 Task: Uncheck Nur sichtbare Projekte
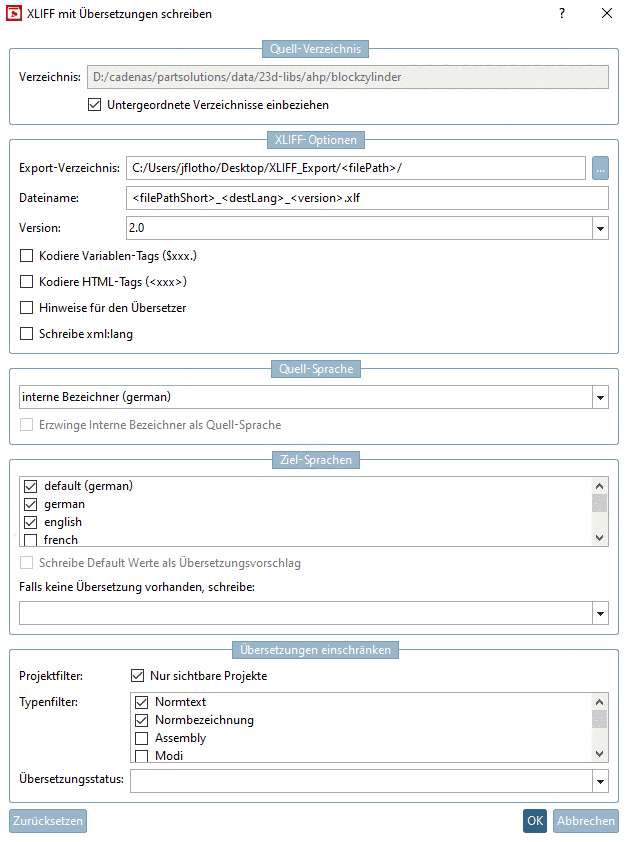coord(138,676)
